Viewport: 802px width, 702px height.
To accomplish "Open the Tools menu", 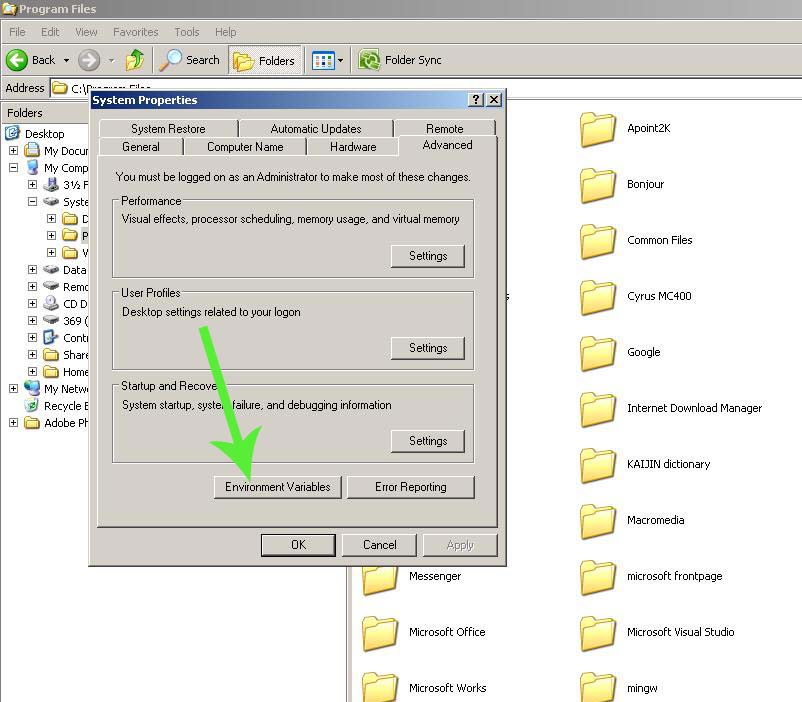I will (186, 31).
